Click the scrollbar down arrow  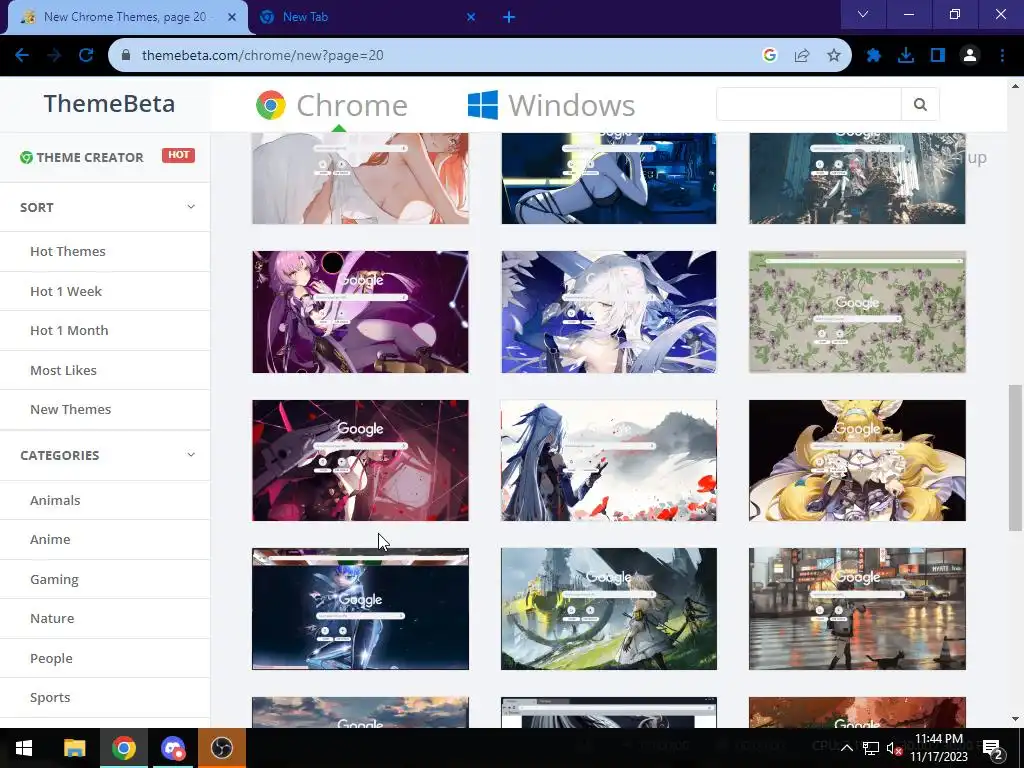pyautogui.click(x=1015, y=719)
